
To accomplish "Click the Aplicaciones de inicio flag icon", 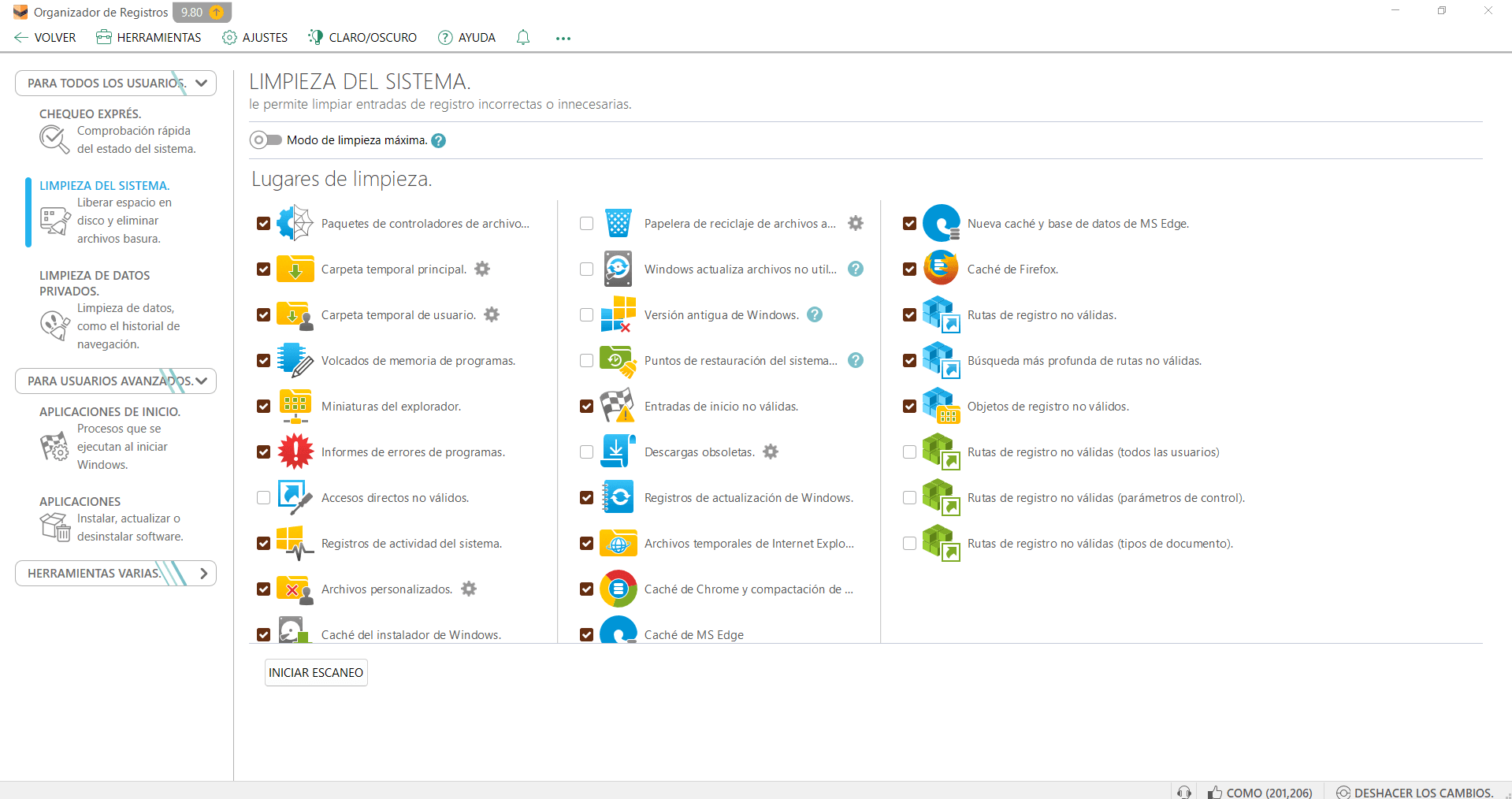I will pyautogui.click(x=54, y=446).
